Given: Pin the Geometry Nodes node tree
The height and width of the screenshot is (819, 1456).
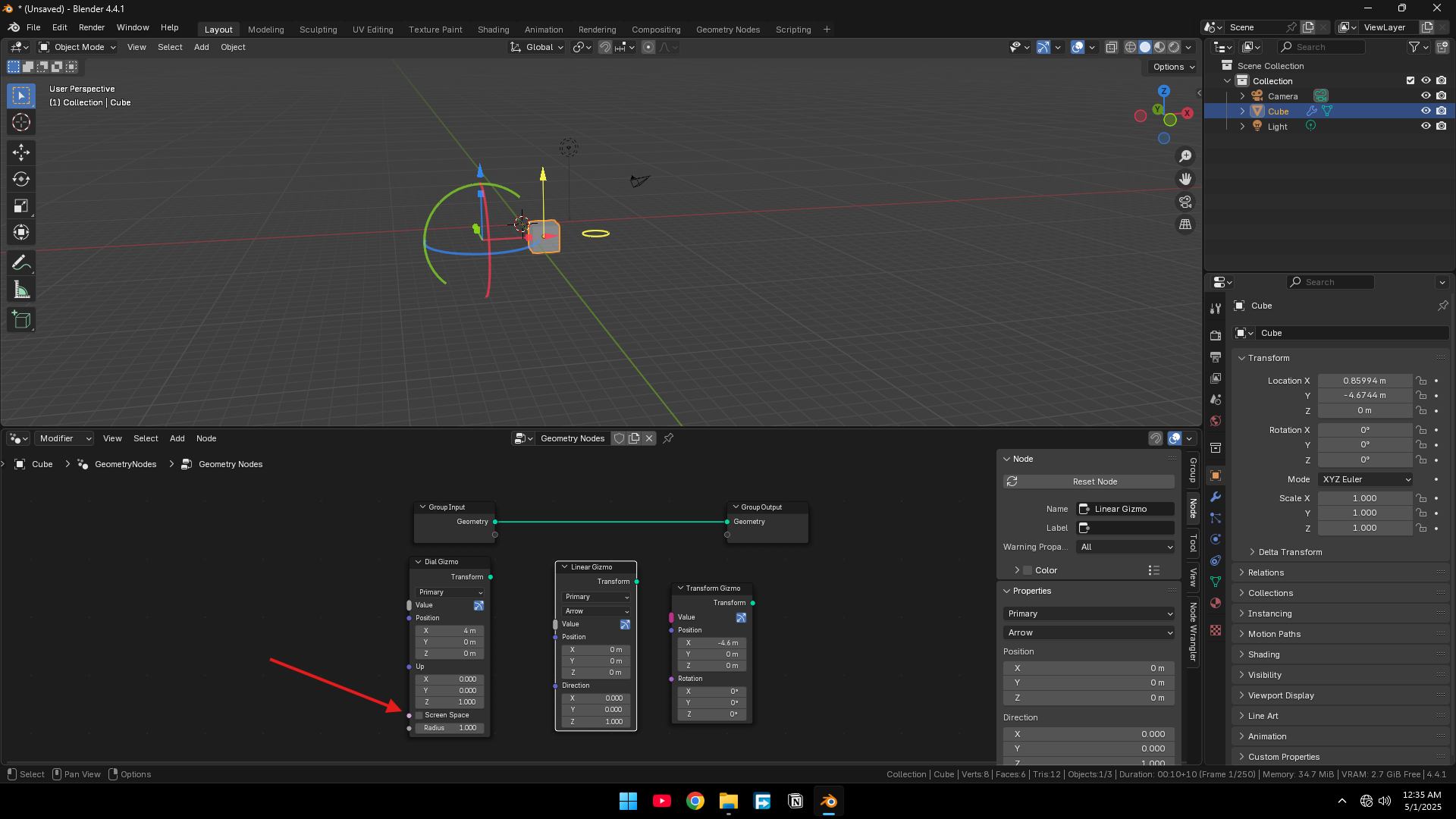Looking at the screenshot, I should click(668, 438).
